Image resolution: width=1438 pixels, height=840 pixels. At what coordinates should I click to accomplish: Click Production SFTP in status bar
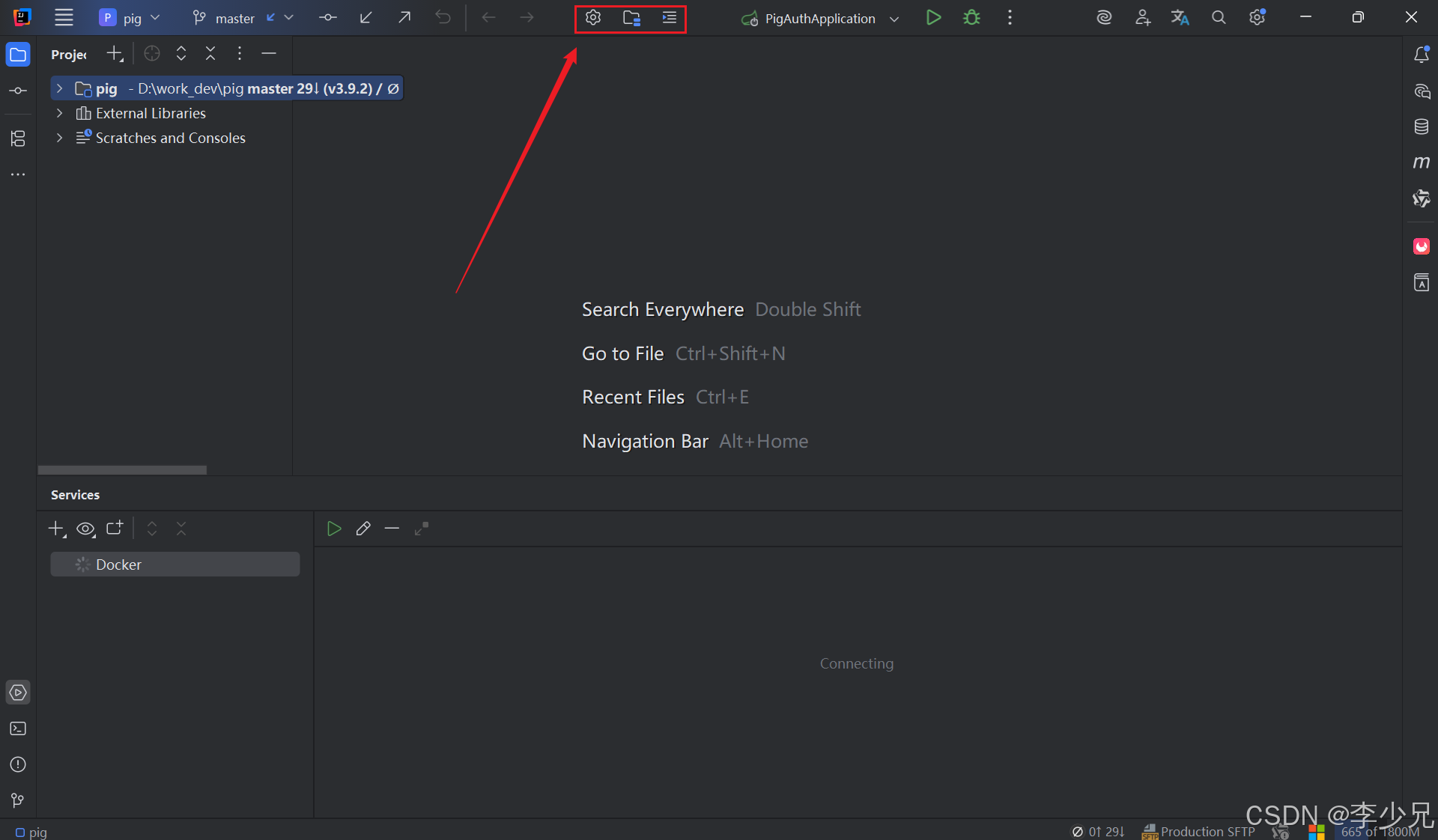(1207, 832)
